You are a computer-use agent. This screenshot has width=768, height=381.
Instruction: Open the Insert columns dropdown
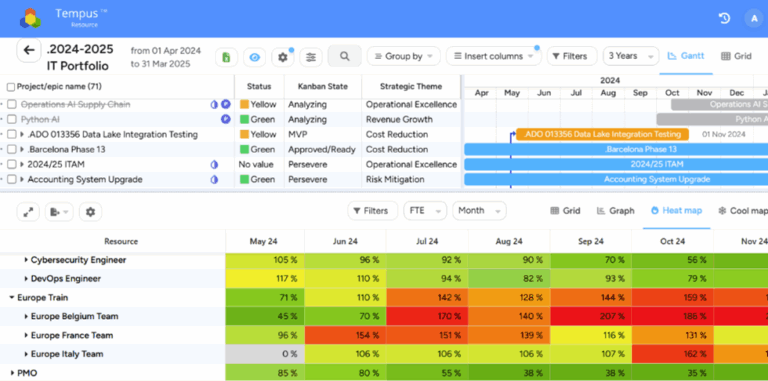pyautogui.click(x=493, y=56)
